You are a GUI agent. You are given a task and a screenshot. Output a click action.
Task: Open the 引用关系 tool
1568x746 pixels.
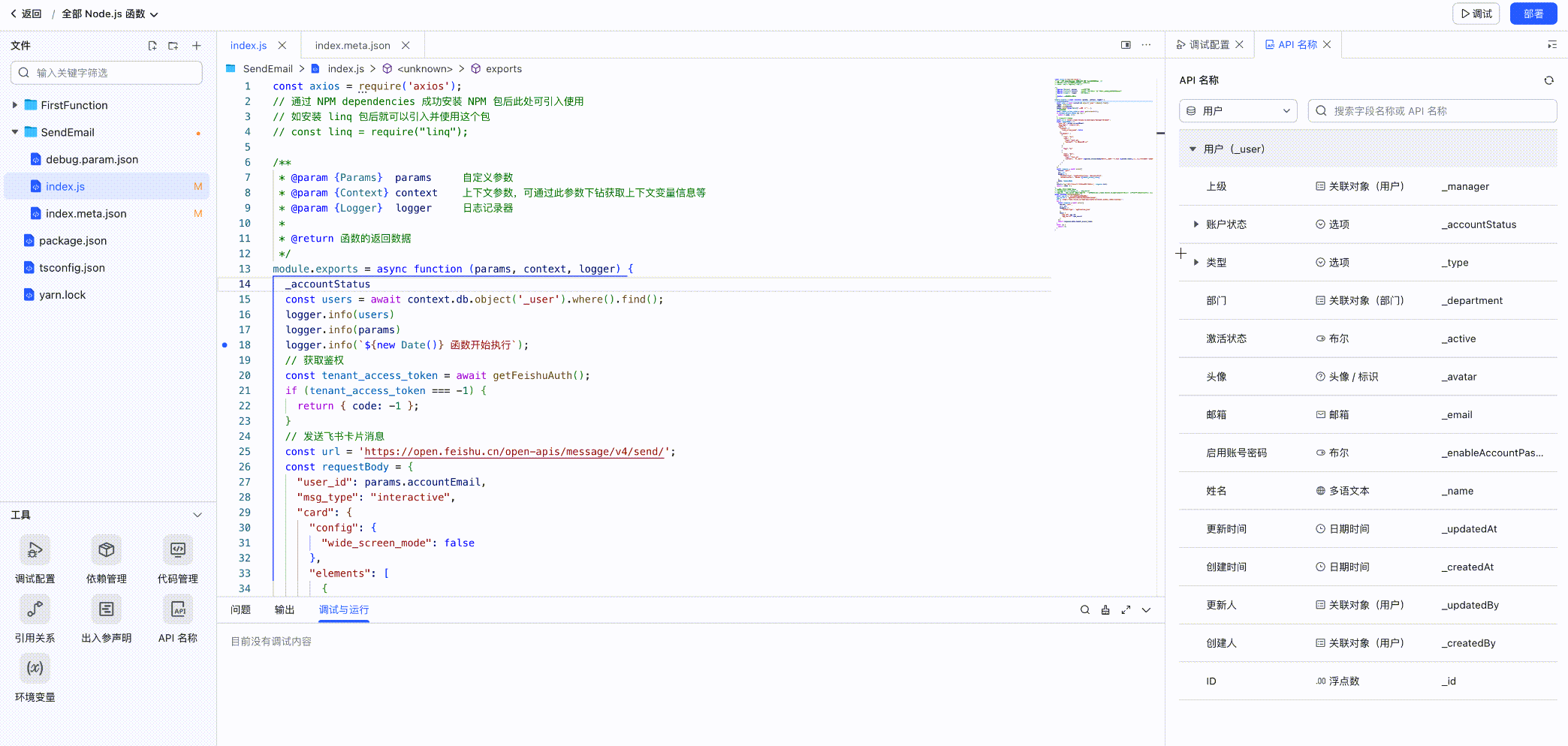[35, 609]
